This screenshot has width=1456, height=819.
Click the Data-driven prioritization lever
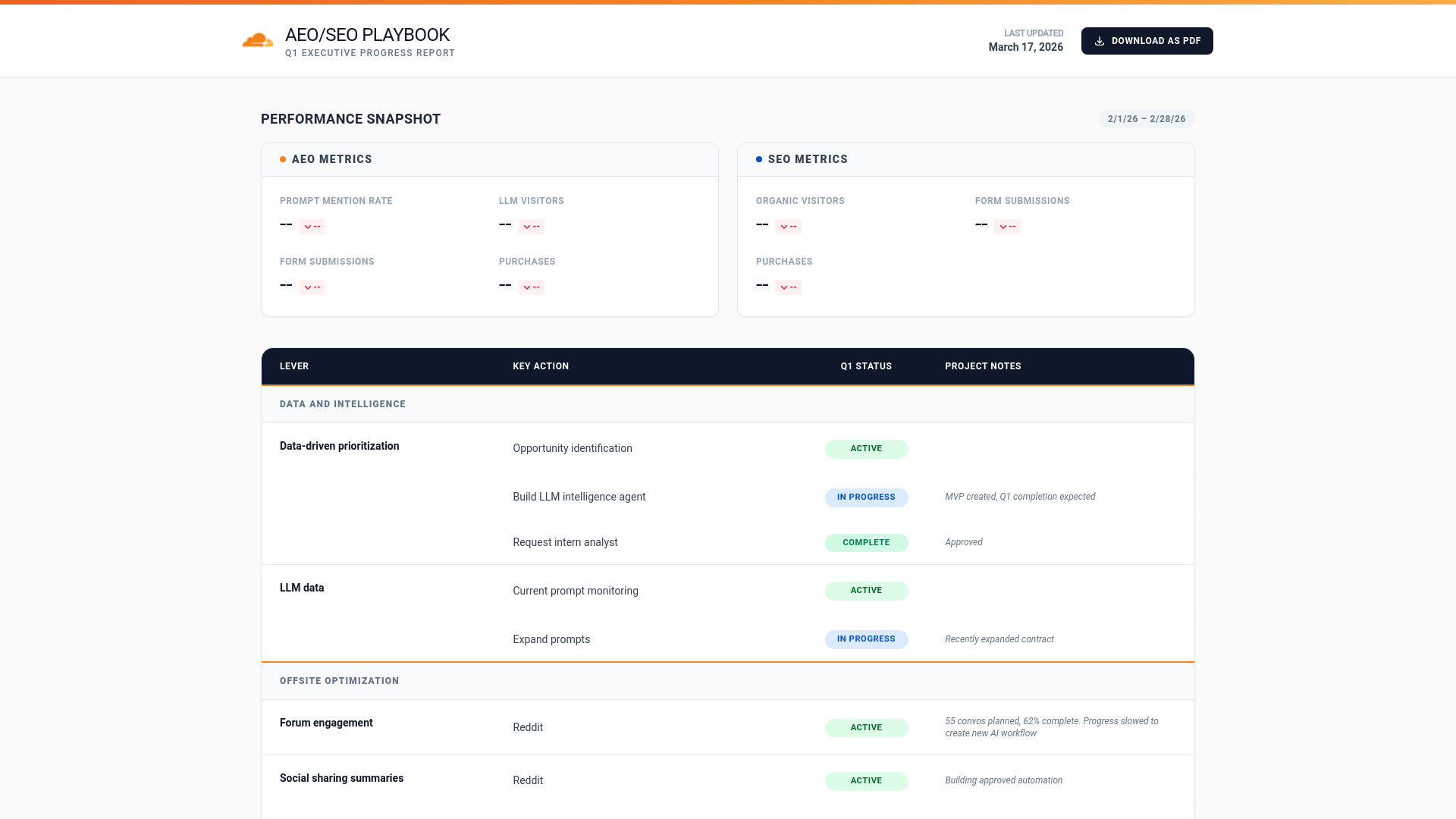click(x=339, y=446)
